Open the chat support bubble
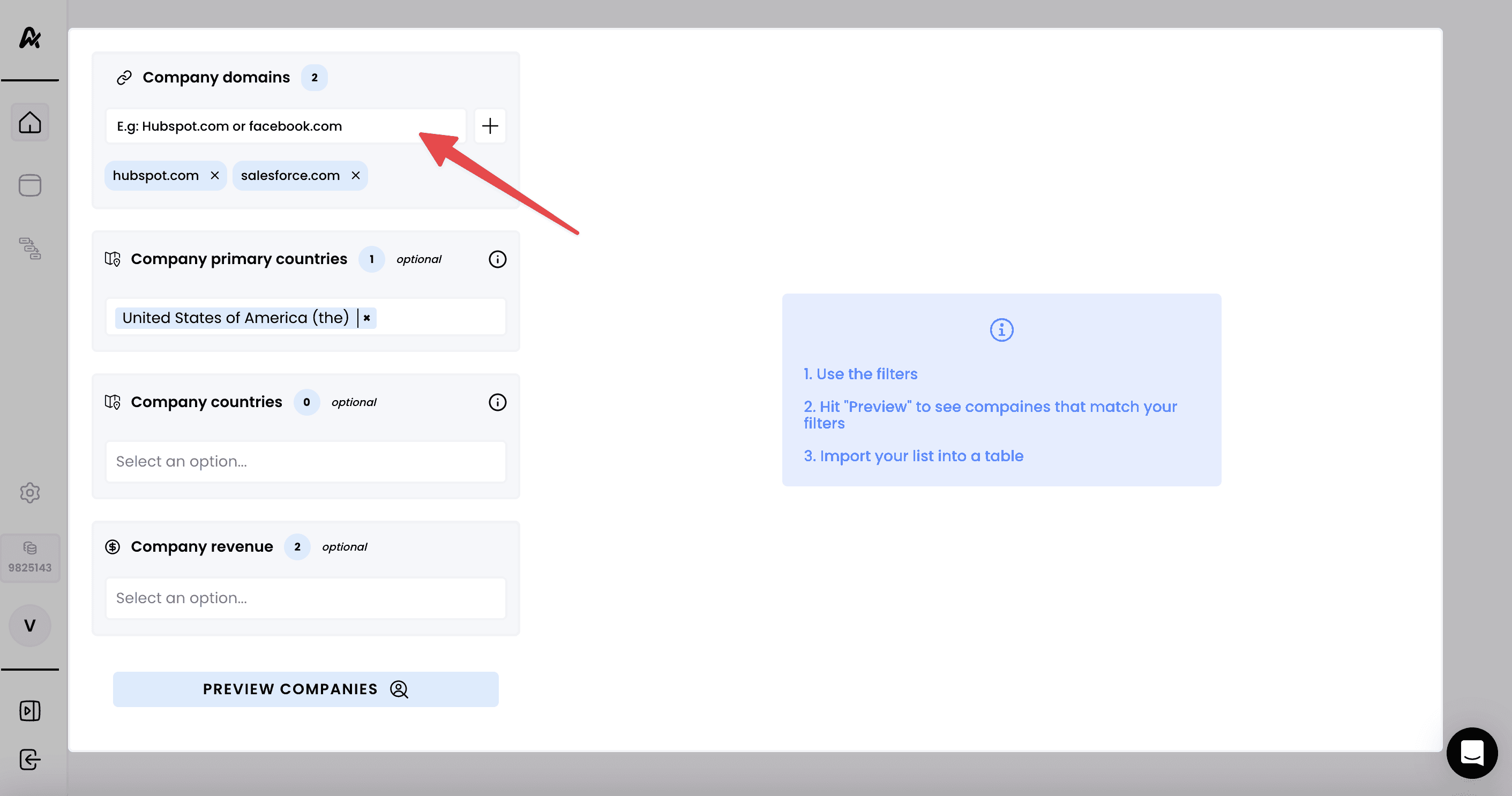The height and width of the screenshot is (796, 1512). (x=1471, y=753)
